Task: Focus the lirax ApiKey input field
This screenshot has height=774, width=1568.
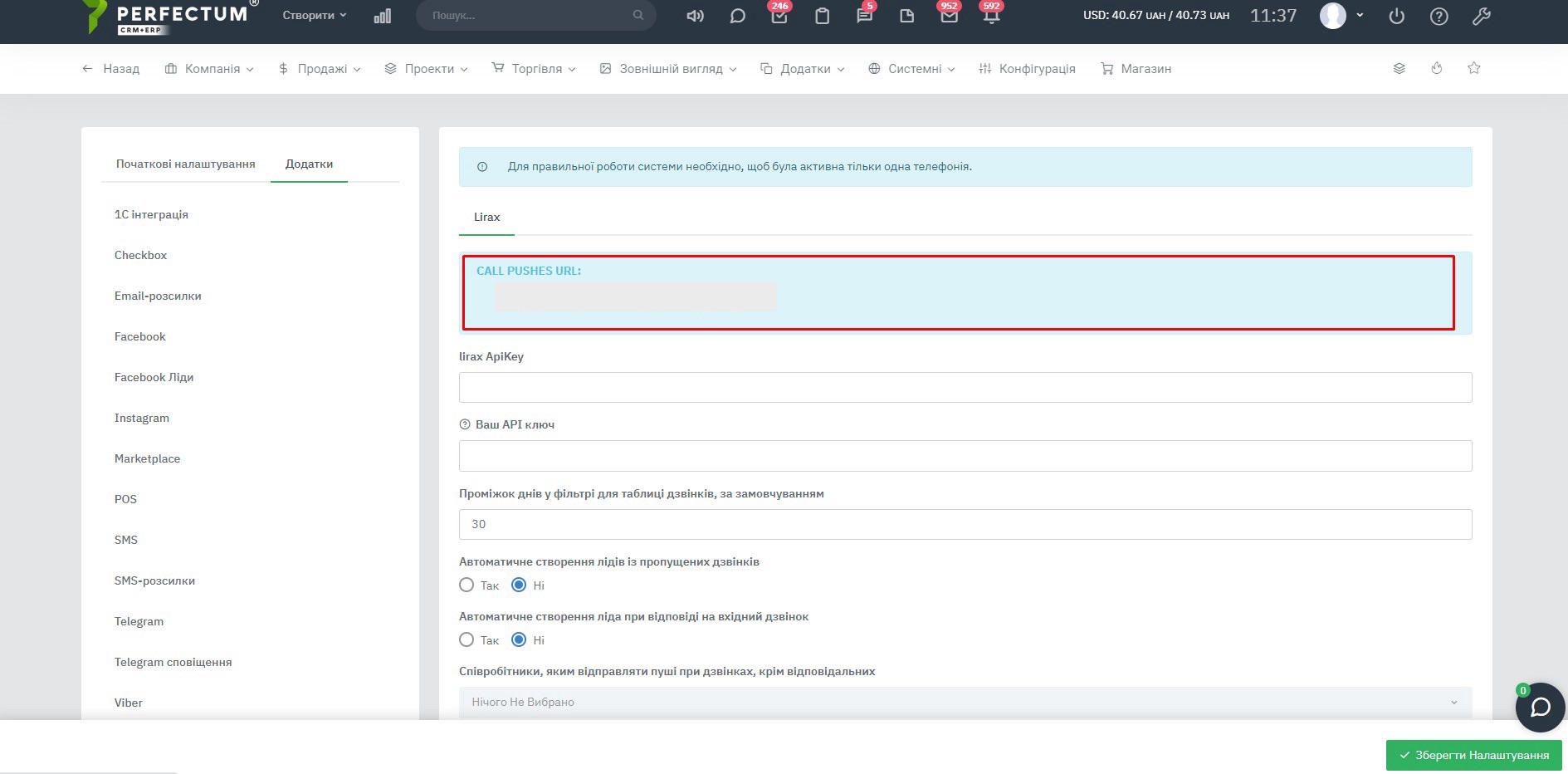Action: point(965,388)
